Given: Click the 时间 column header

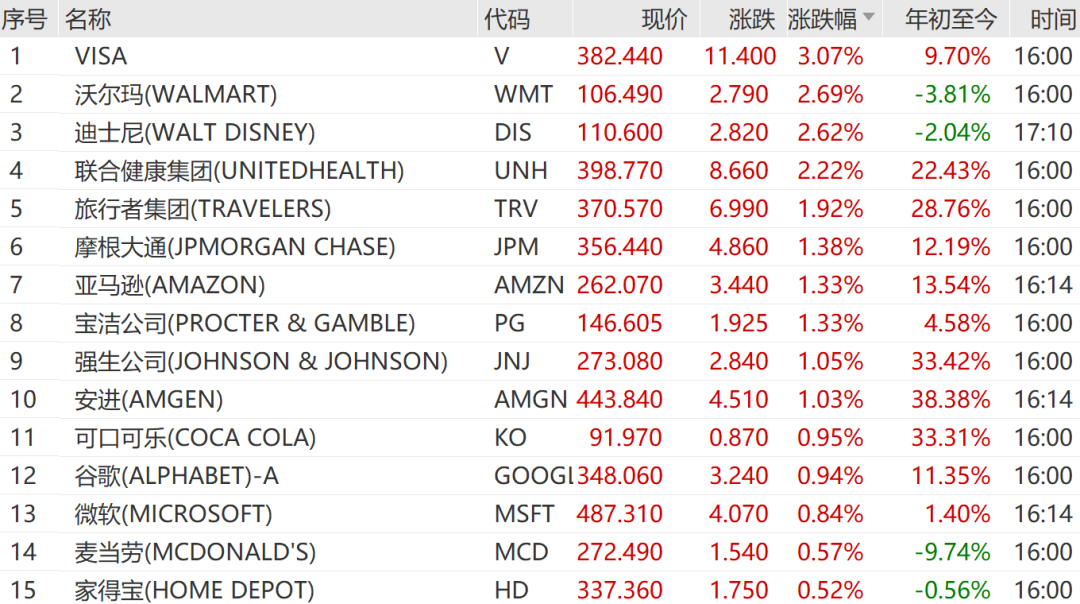Looking at the screenshot, I should 1053,19.
